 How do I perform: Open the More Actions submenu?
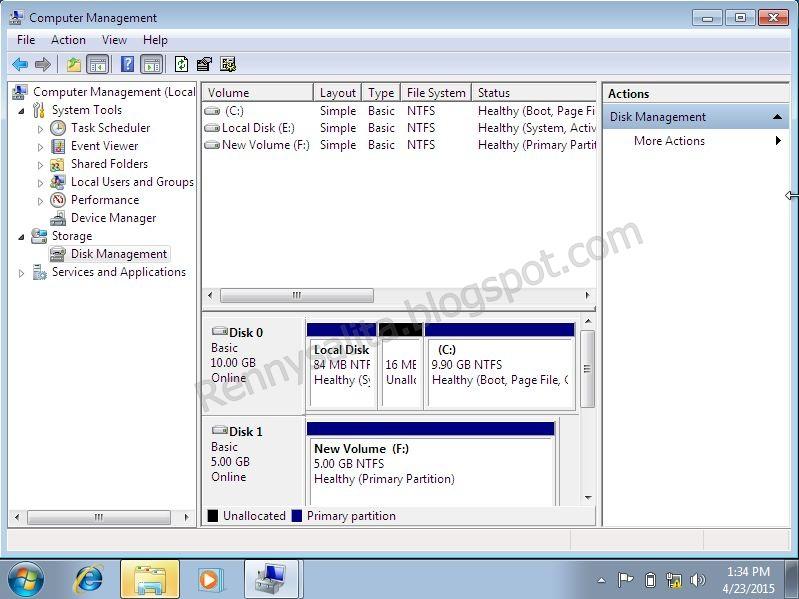[x=696, y=141]
